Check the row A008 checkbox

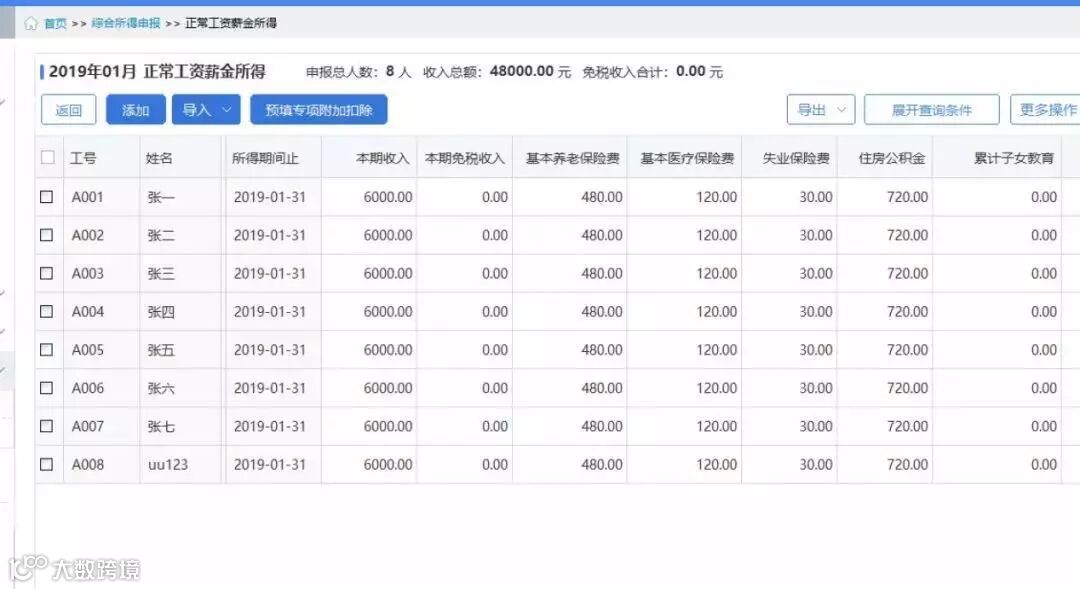[46, 464]
